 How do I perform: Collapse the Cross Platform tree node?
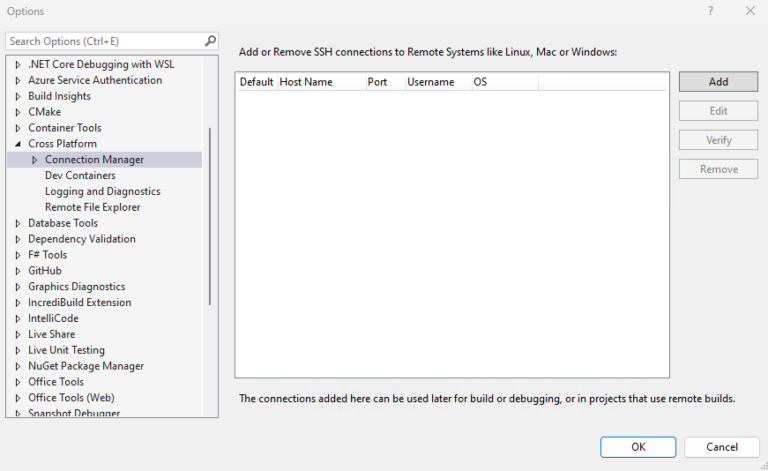[x=17, y=144]
